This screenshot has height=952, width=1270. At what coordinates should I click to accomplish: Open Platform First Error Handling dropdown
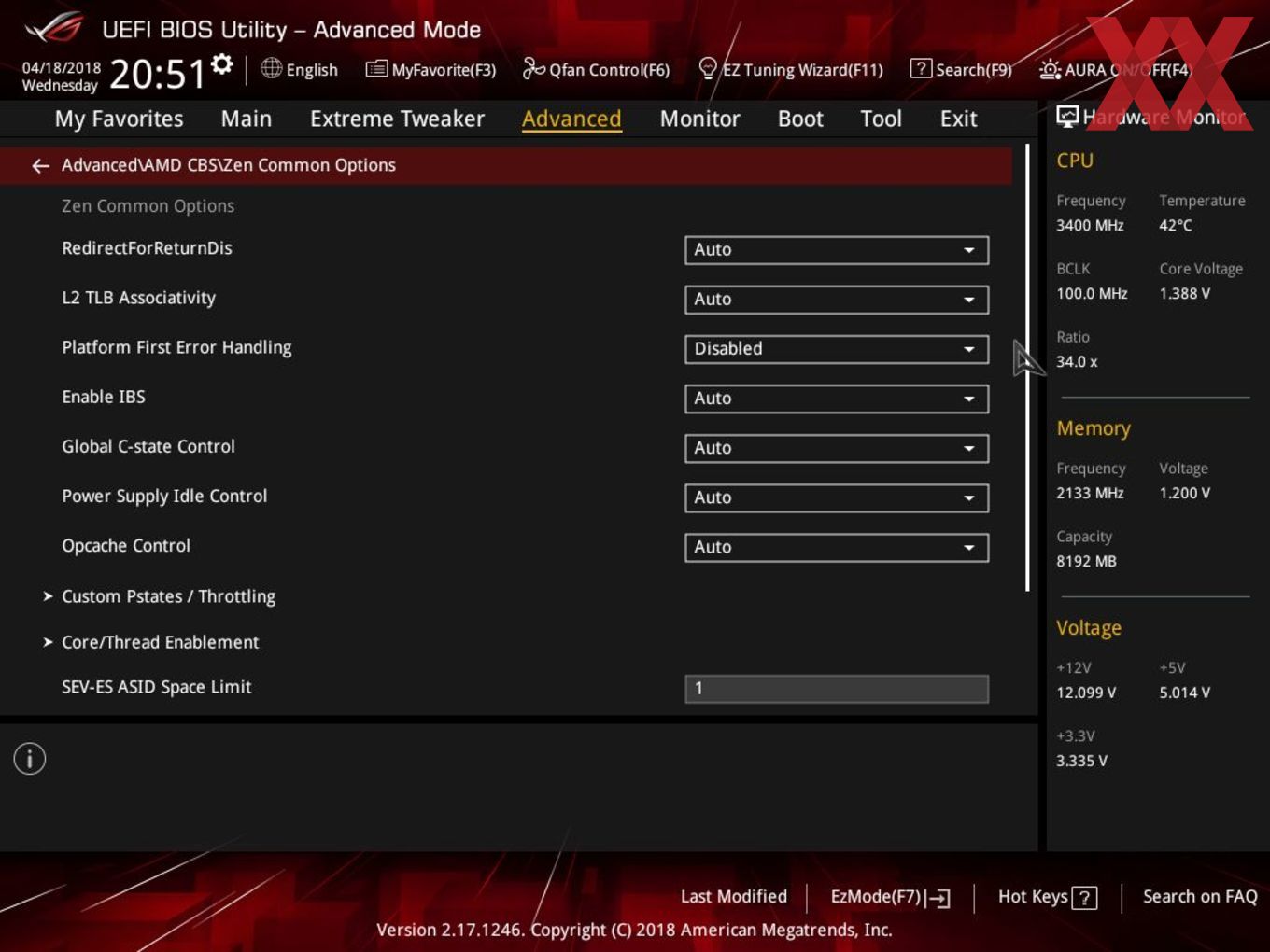click(x=837, y=349)
